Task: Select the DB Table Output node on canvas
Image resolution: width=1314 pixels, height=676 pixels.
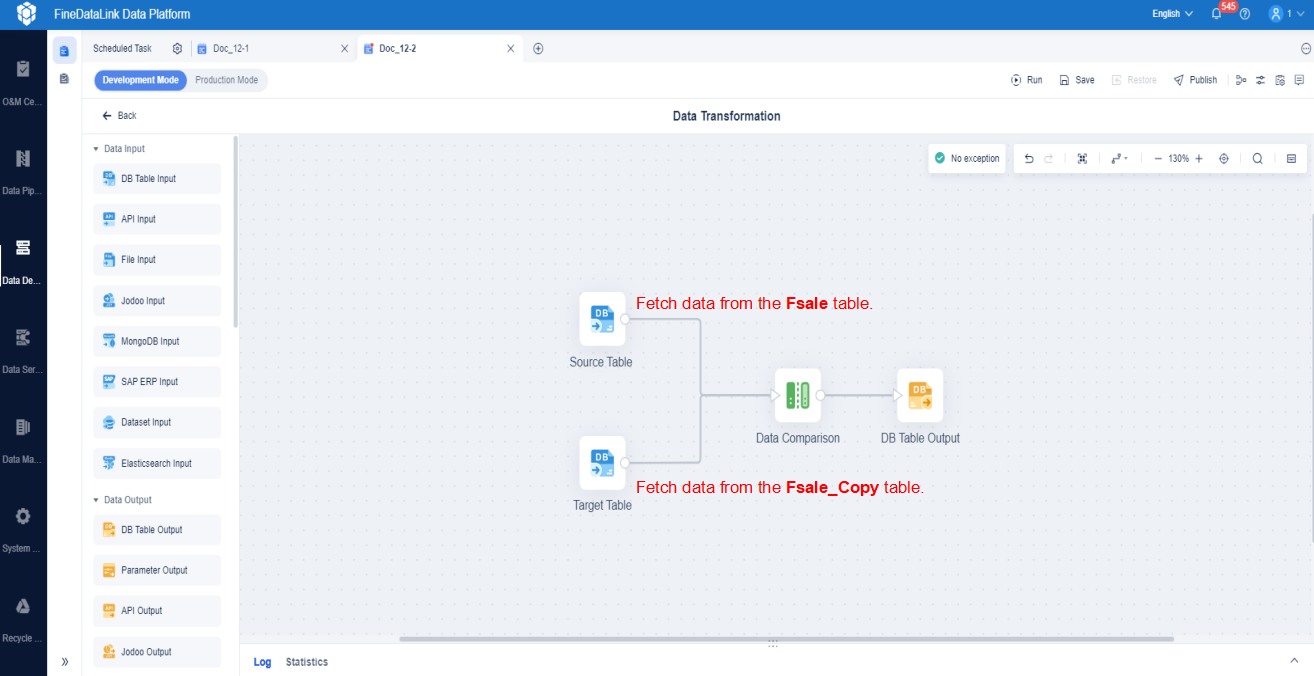Action: pyautogui.click(x=920, y=395)
